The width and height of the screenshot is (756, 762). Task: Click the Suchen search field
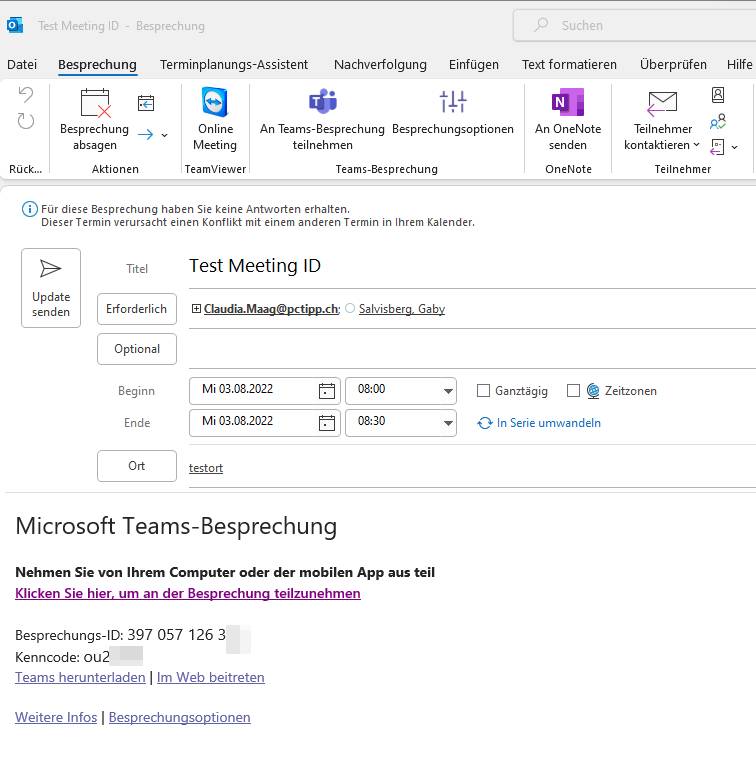point(635,25)
